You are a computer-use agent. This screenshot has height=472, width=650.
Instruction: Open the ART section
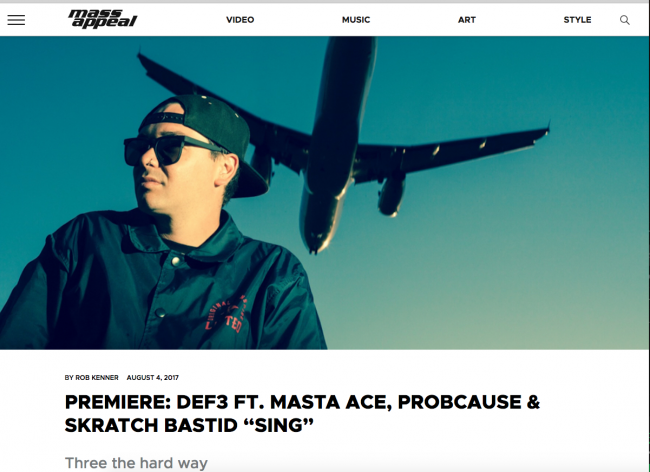pos(467,20)
